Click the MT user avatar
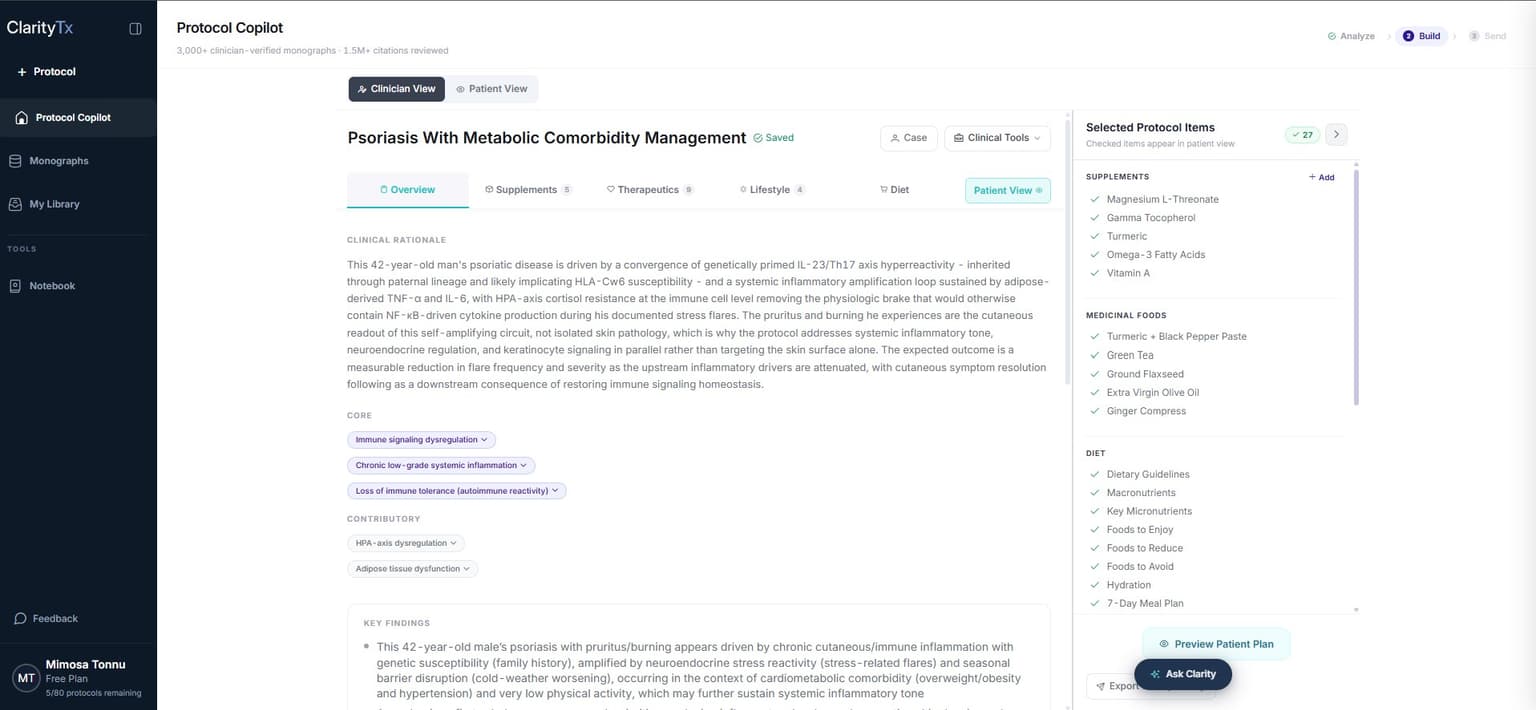This screenshot has width=1536, height=710. [26, 678]
